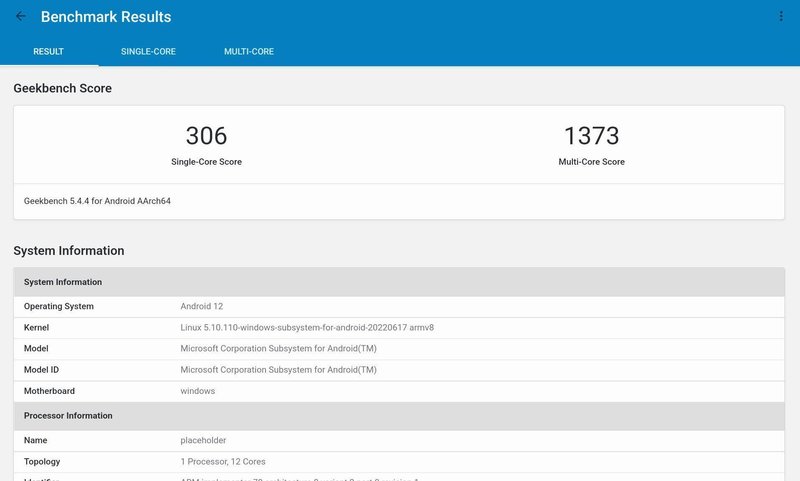Click the Geekbench Score heading
800x481 pixels.
coord(63,88)
